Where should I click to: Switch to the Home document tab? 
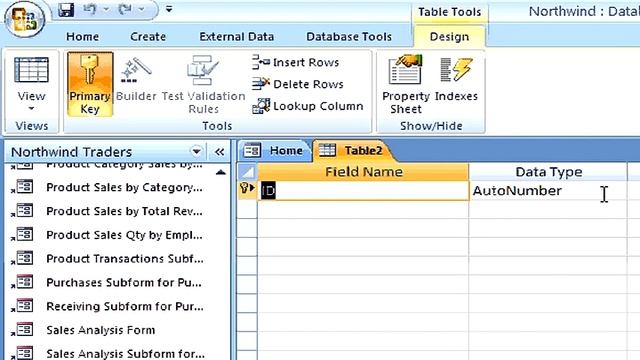point(274,151)
